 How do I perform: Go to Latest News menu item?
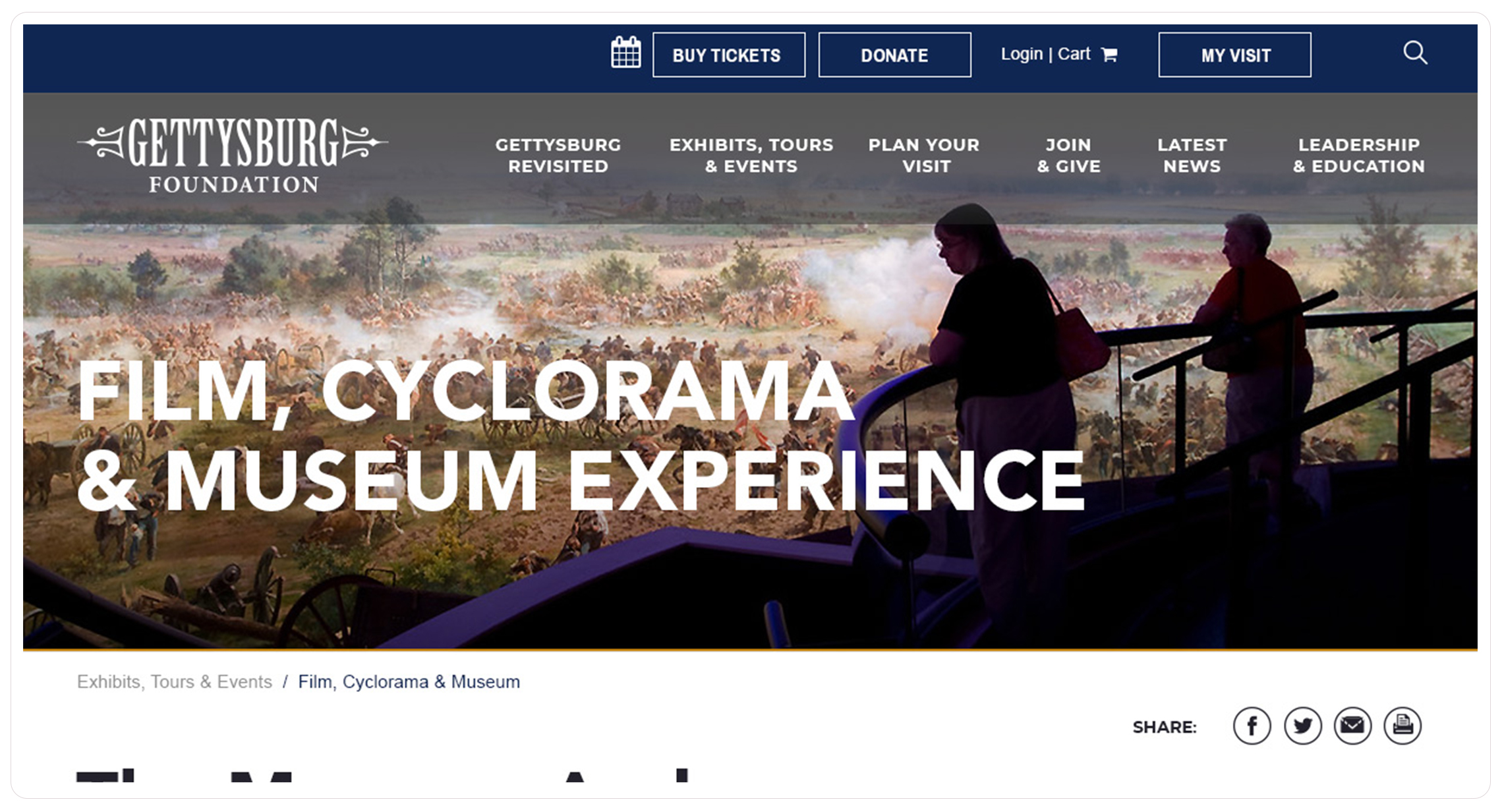1192,156
